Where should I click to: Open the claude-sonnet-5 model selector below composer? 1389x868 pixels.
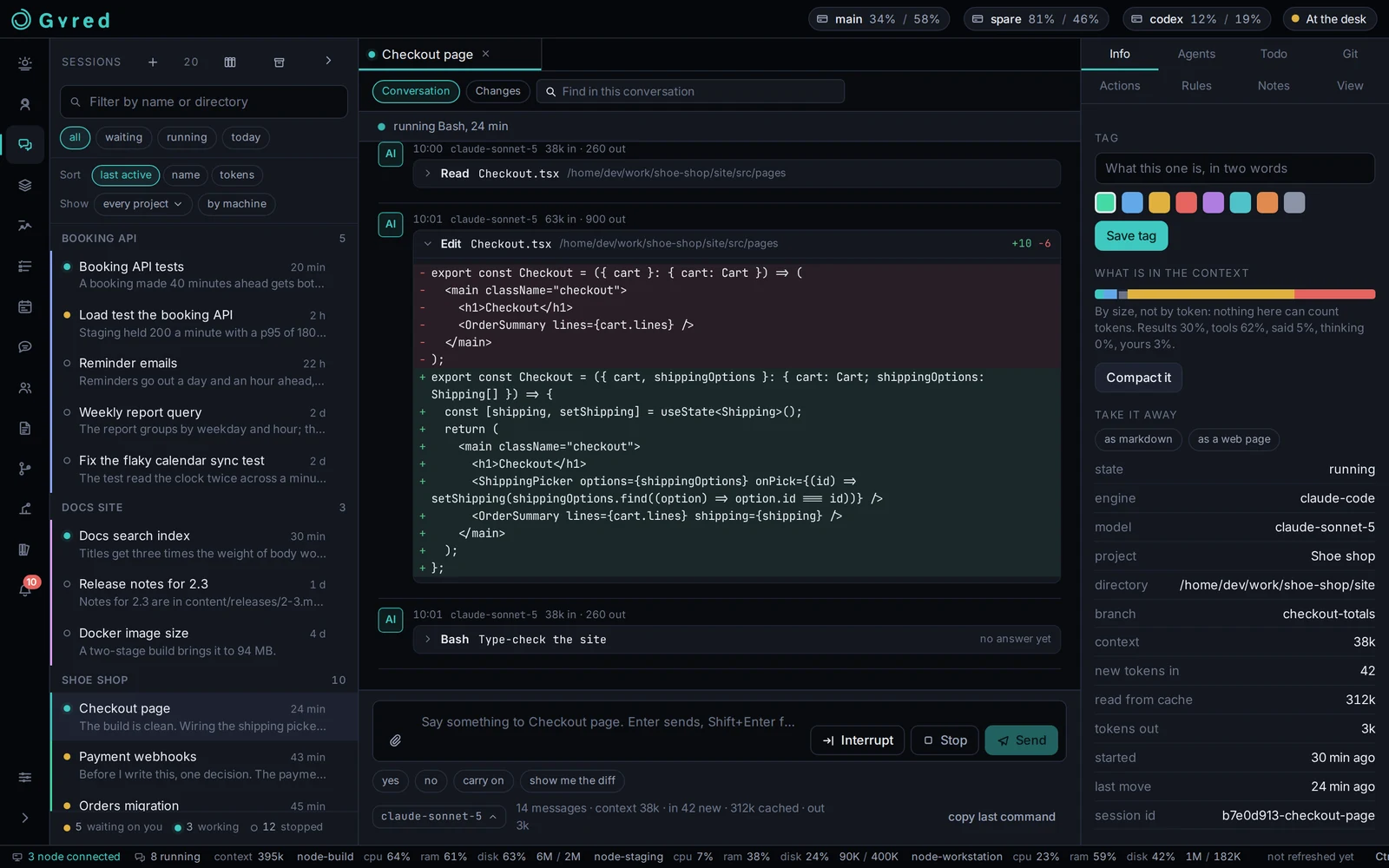click(439, 817)
